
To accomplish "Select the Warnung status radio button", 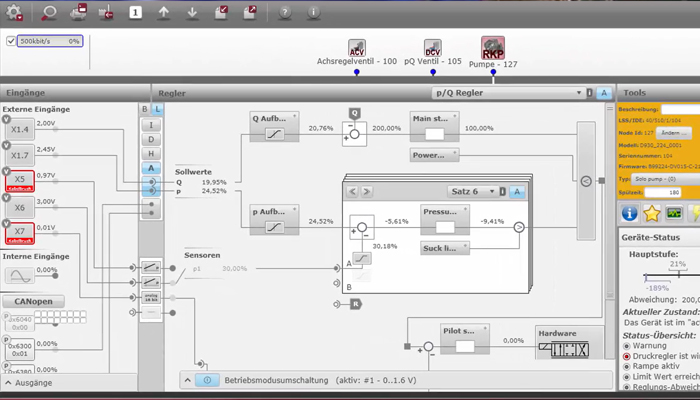I will [x=627, y=346].
